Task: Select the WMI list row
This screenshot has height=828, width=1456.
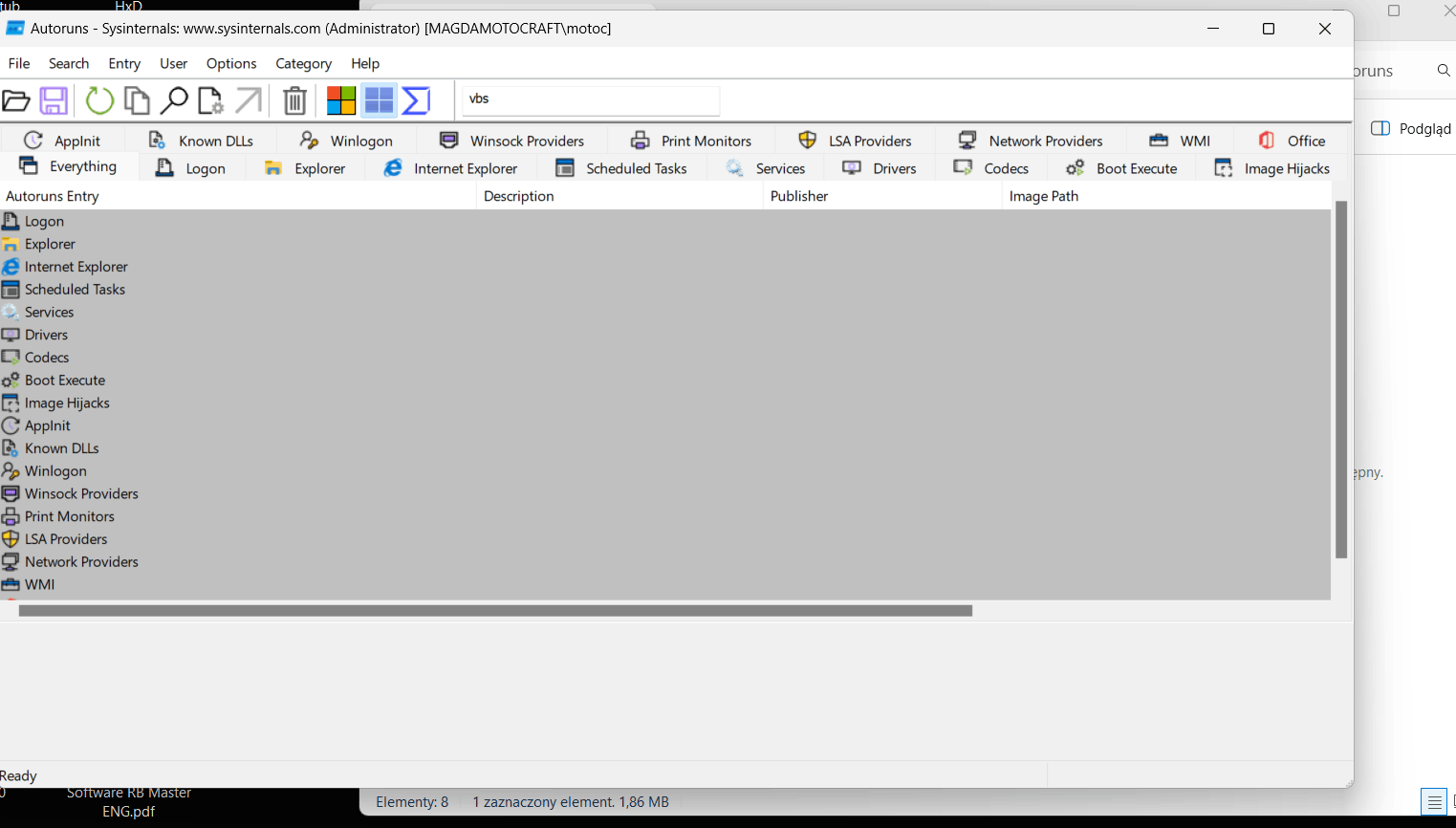Action: (x=665, y=584)
